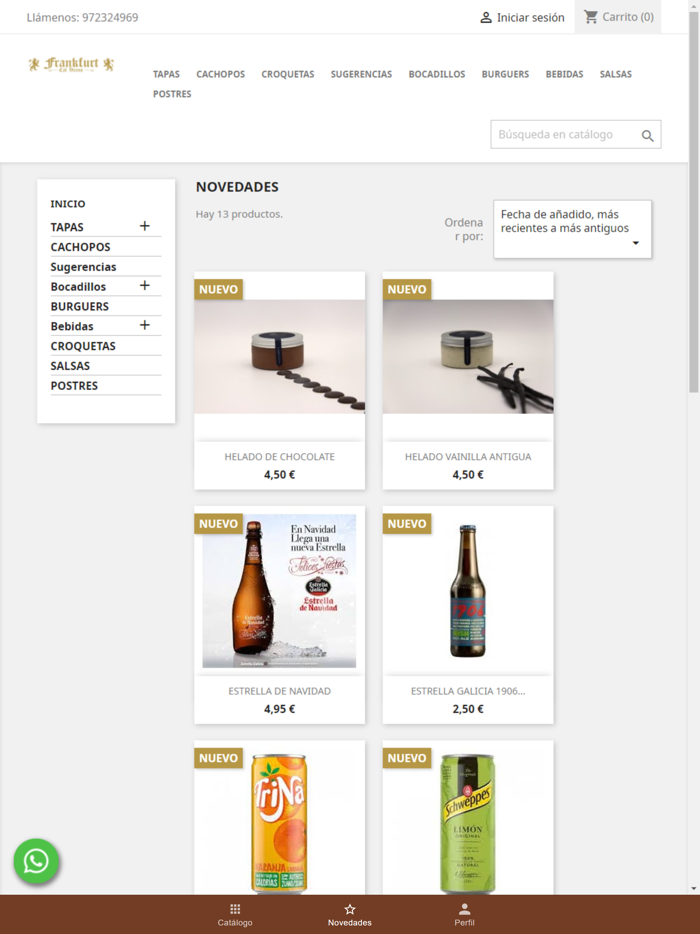Click the HELADO VAINILLA ANTIGUA product title
700x934 pixels.
(x=468, y=457)
